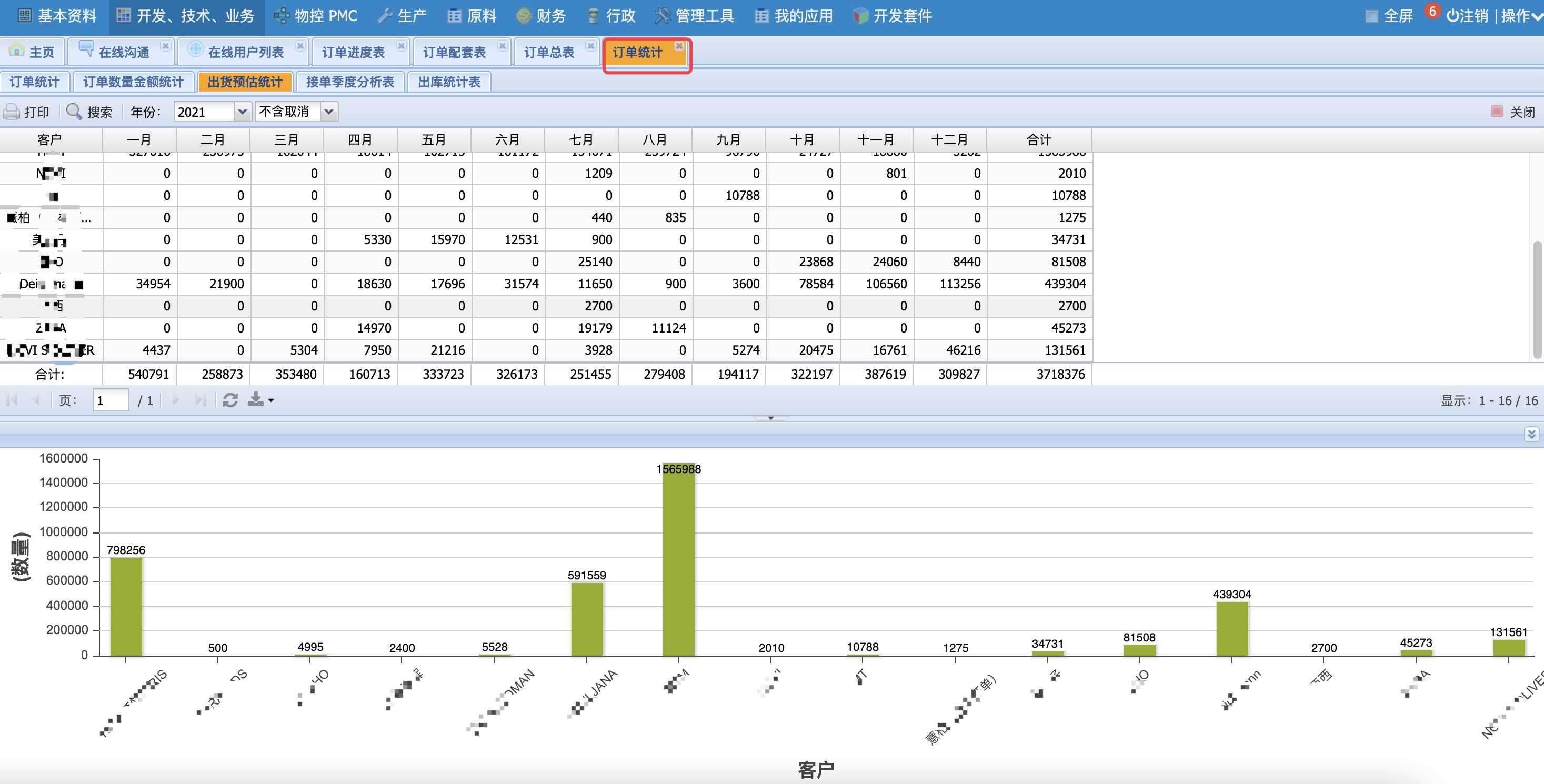Open the download export icon menu

pyautogui.click(x=260, y=400)
